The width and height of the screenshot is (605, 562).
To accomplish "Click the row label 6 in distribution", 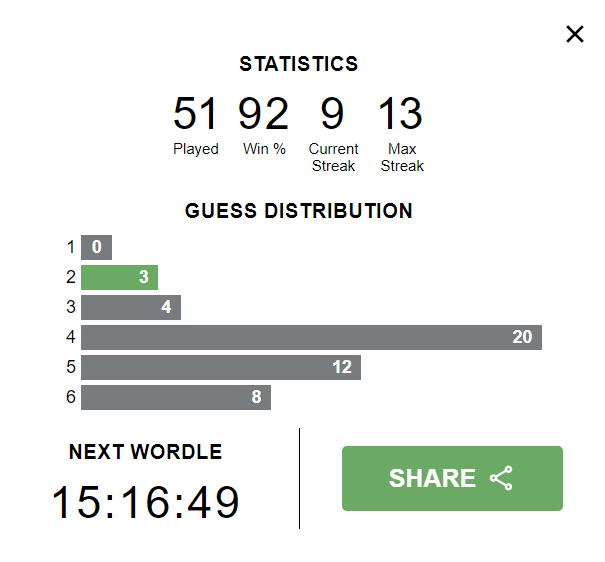I will pyautogui.click(x=71, y=397).
